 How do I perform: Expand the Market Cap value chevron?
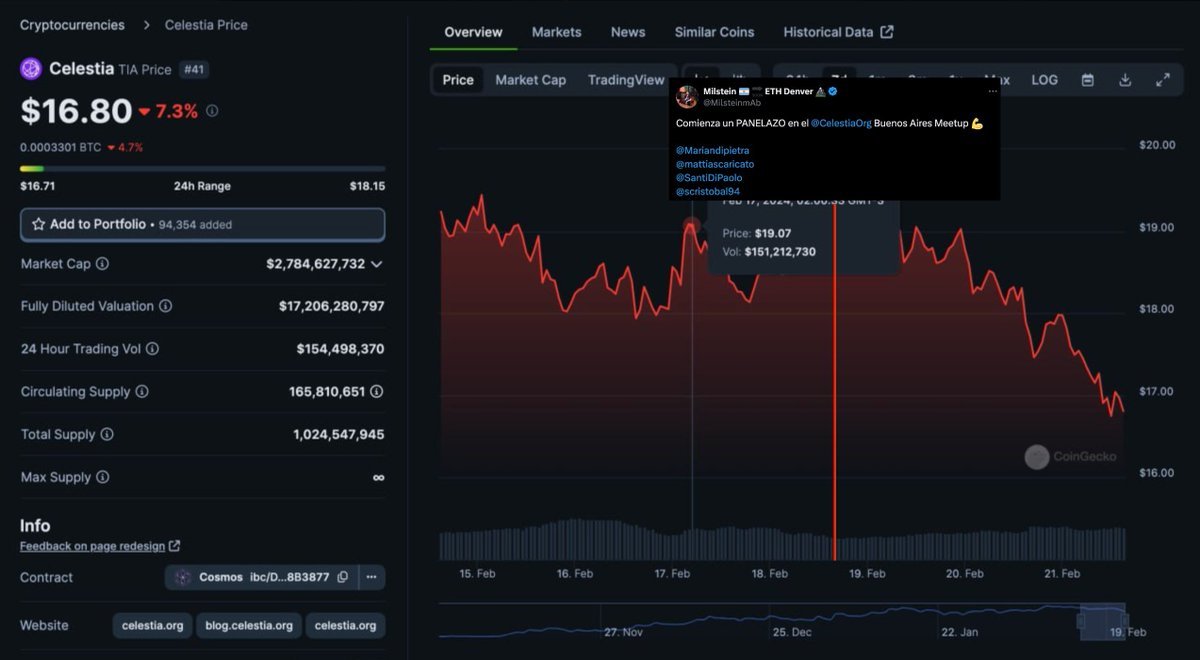(376, 264)
